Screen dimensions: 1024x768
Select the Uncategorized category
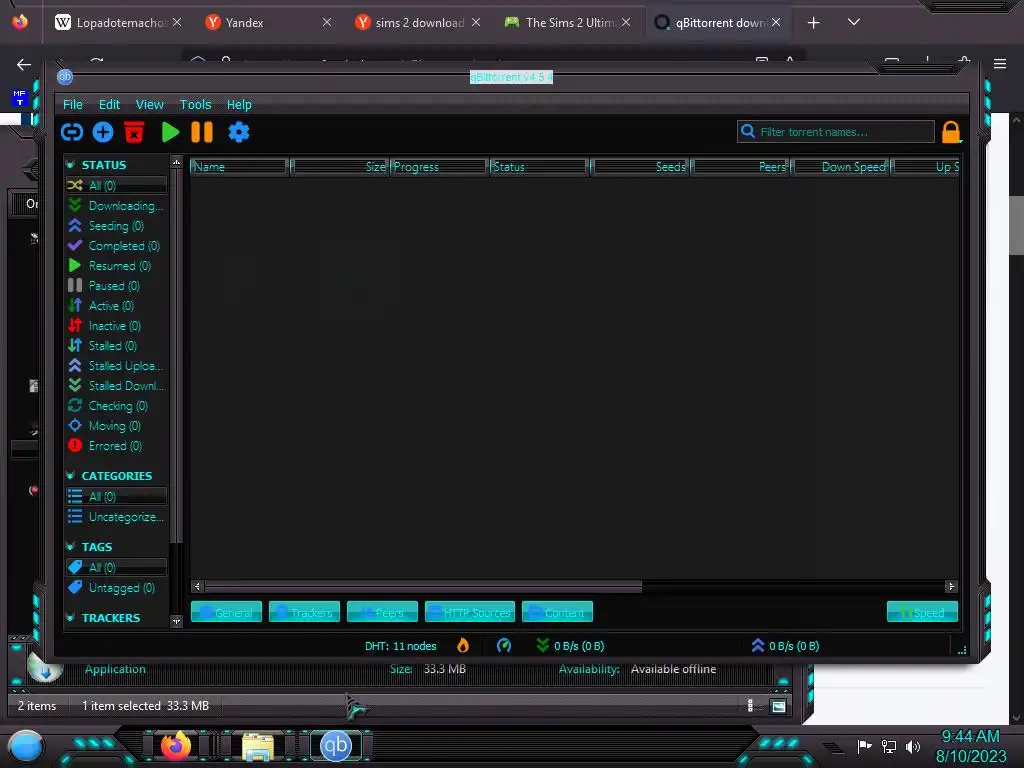coord(116,517)
